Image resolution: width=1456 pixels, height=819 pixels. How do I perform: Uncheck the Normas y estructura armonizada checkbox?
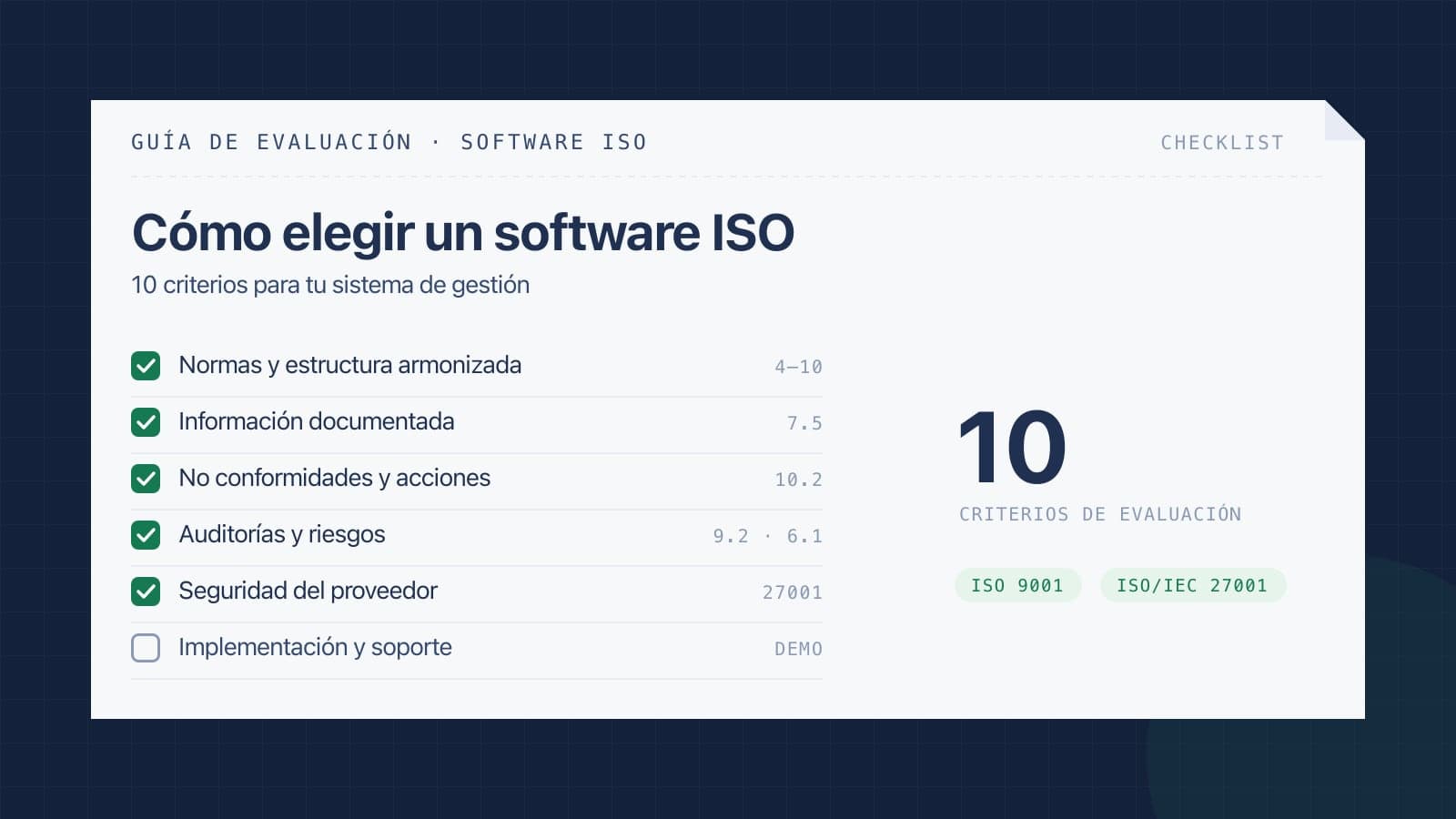[146, 366]
